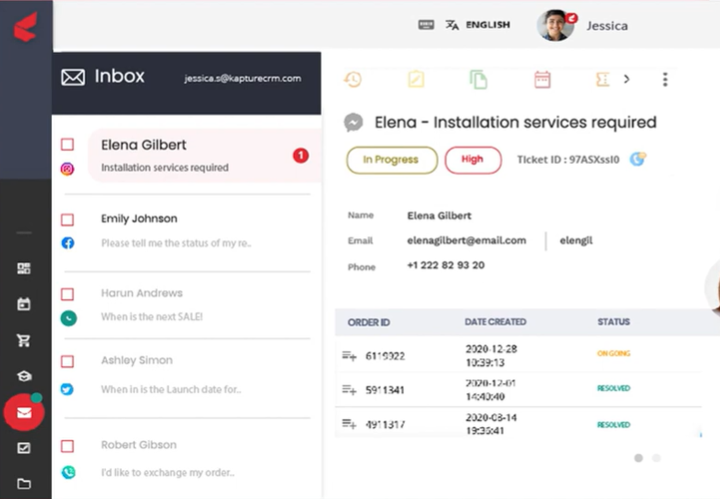Click the unread badge on Elena Gilbert
Viewport: 720px width, 499px height.
[x=301, y=156]
